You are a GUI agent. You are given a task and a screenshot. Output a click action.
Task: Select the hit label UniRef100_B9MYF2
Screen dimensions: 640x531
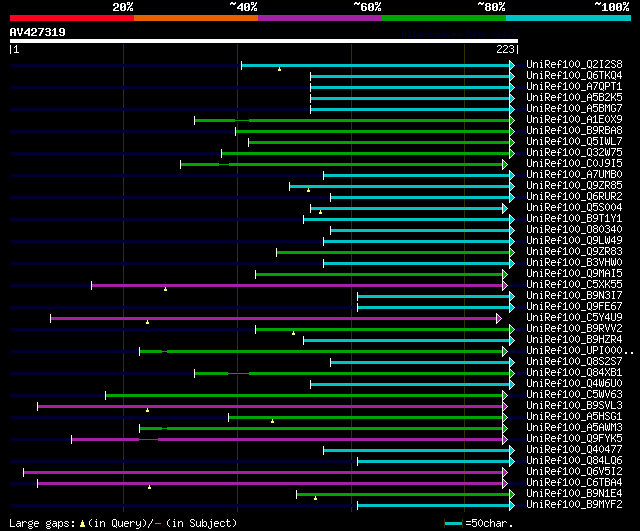pos(574,505)
